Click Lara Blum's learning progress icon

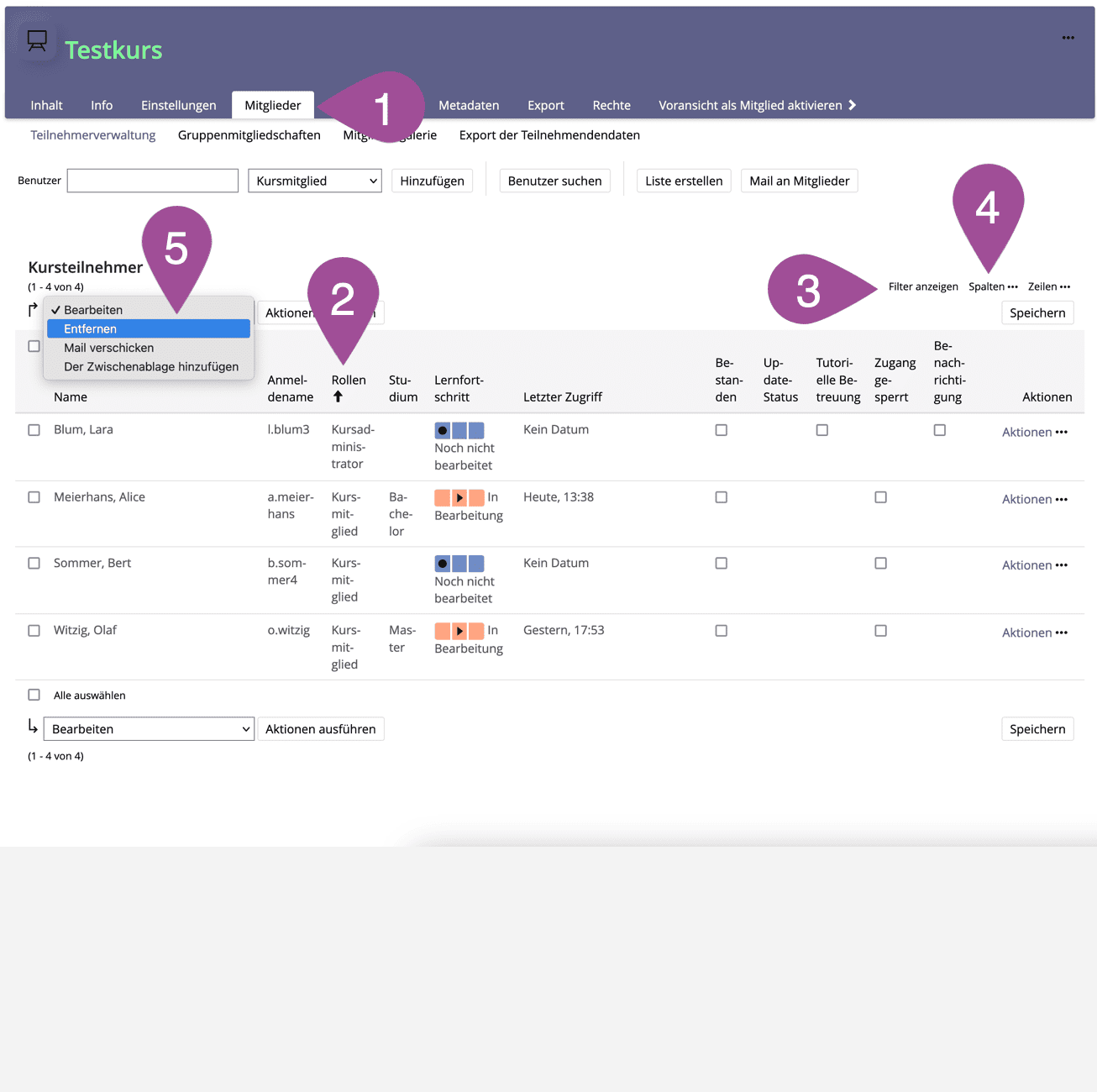(x=459, y=431)
